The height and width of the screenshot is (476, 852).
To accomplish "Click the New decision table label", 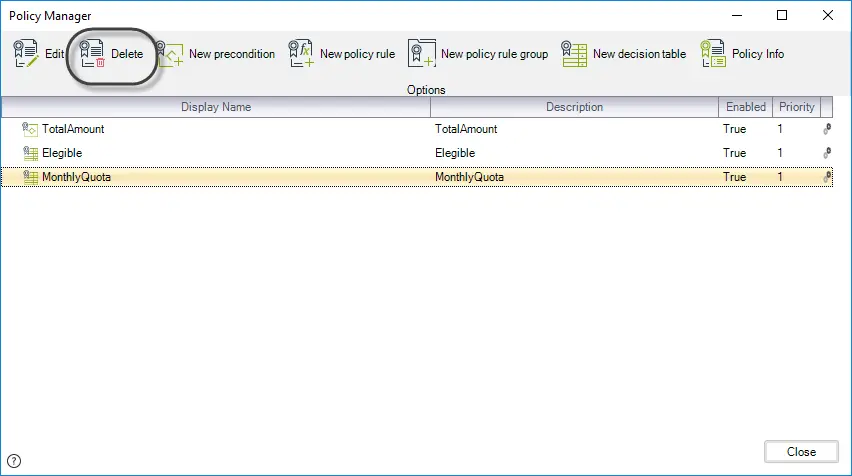I will pyautogui.click(x=640, y=54).
